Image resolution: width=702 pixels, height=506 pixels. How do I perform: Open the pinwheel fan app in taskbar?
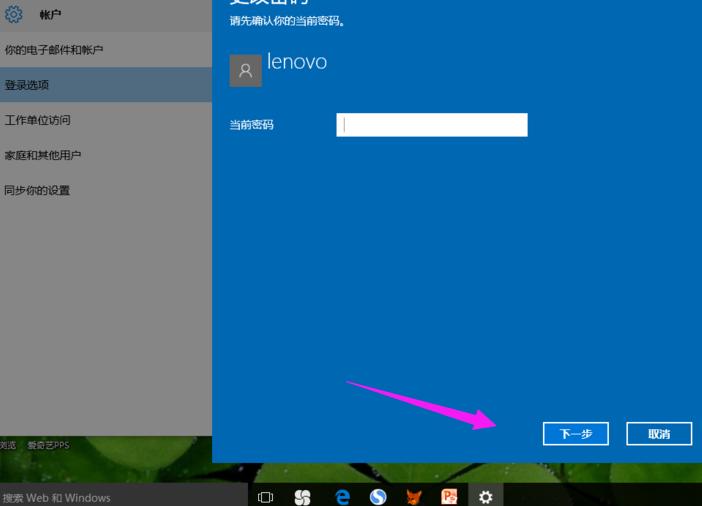pos(302,496)
